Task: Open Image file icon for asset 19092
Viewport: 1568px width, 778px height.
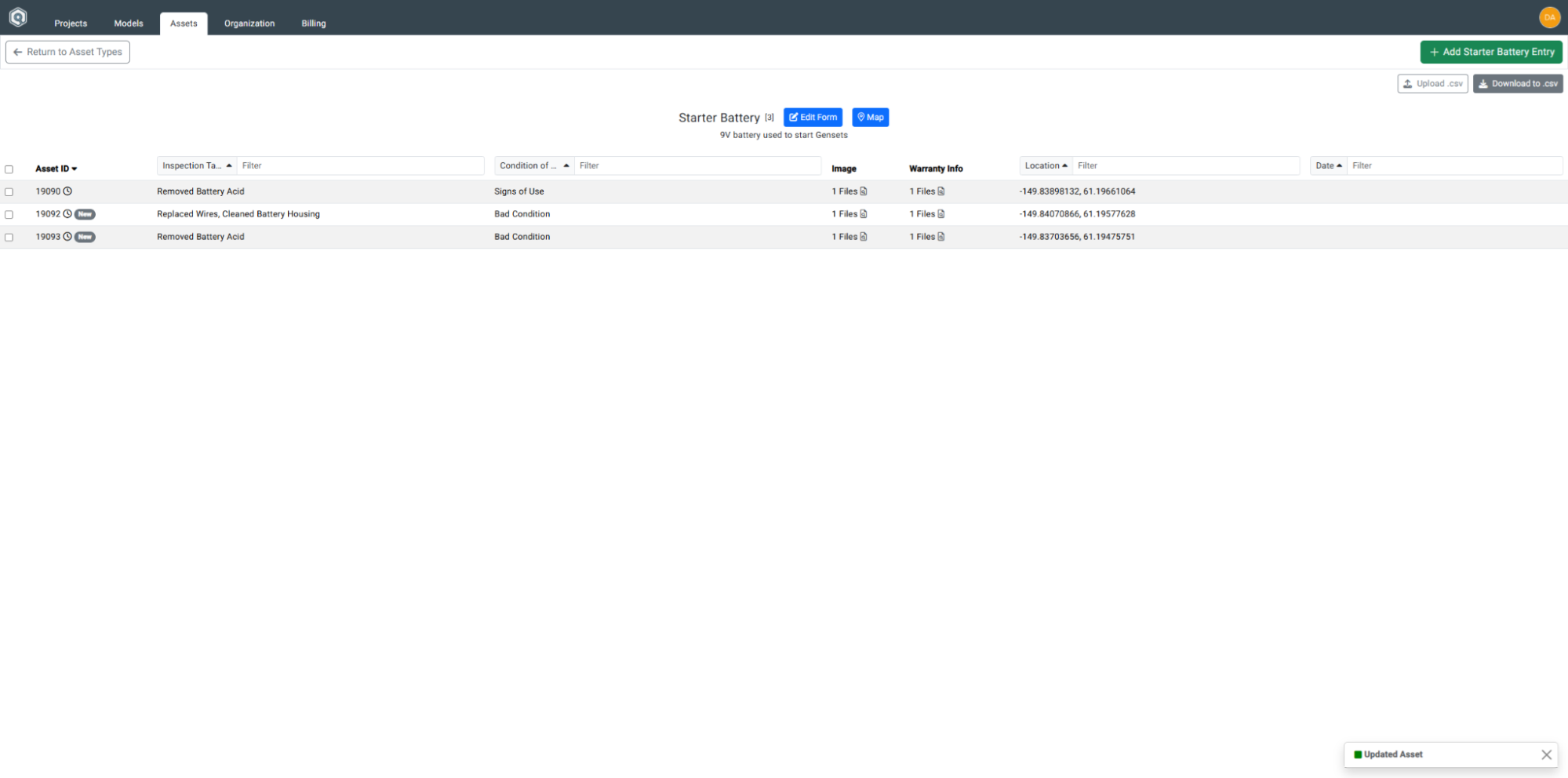Action: click(x=864, y=214)
